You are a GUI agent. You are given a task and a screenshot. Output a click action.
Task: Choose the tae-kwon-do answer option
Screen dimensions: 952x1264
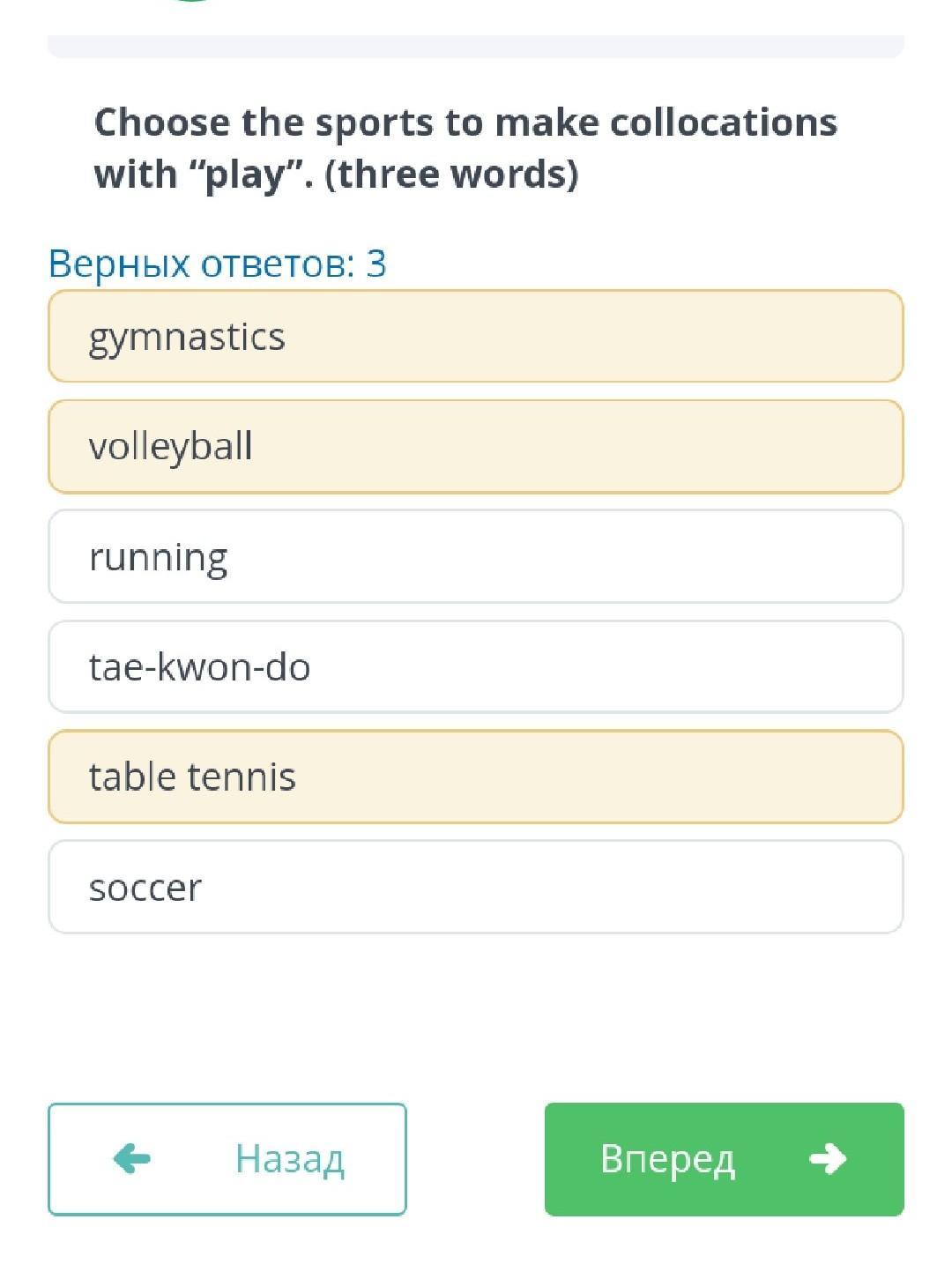pyautogui.click(x=476, y=666)
